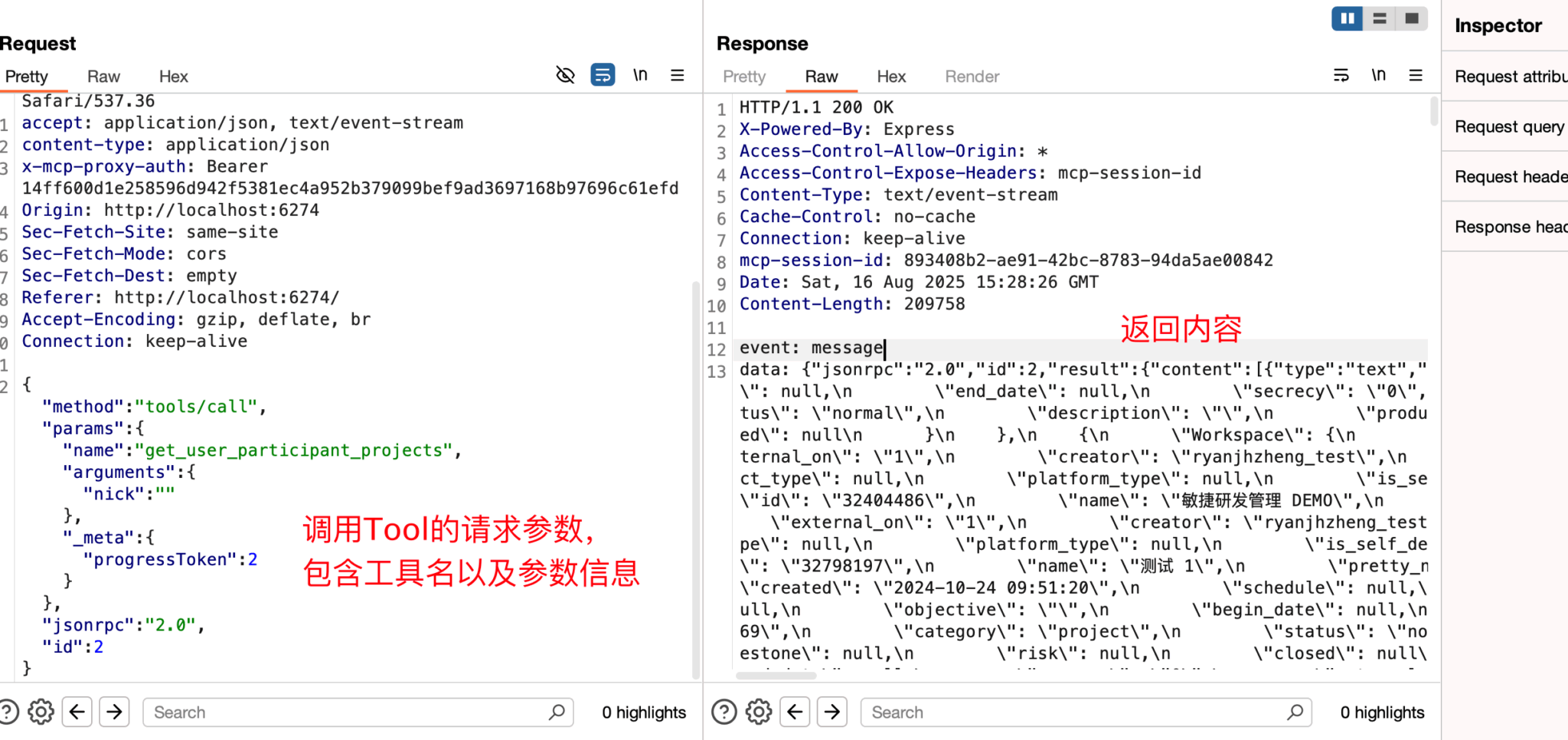Navigate forward using the right arrow below the Response pane
This screenshot has width=1568, height=740.
pos(831,712)
